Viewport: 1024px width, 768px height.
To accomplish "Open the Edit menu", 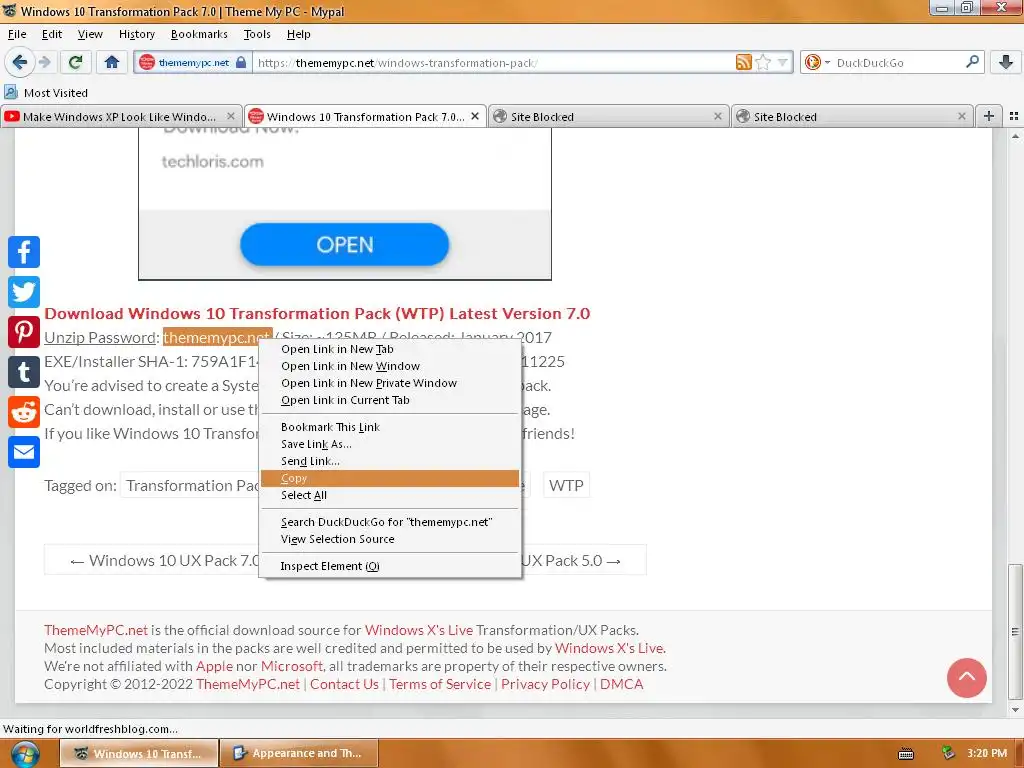I will (52, 34).
